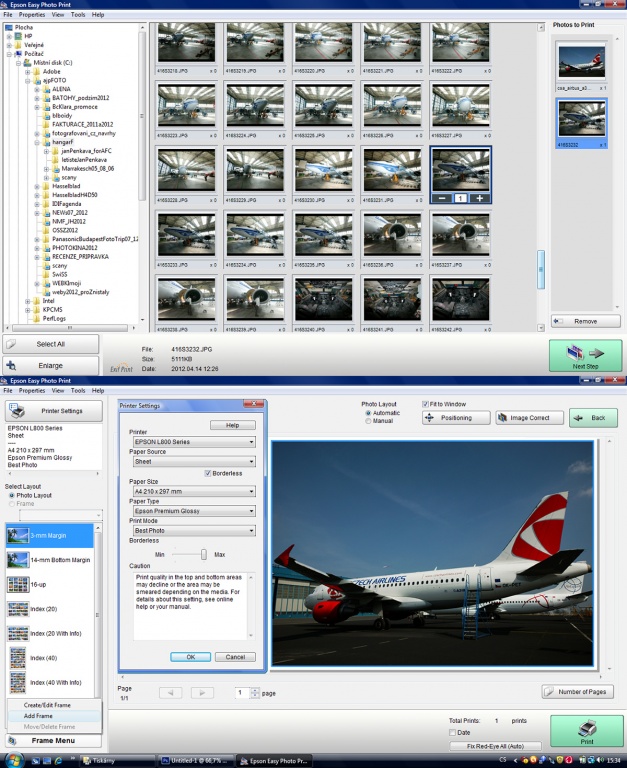Select the Hasselblad folder in tree

tap(66, 186)
